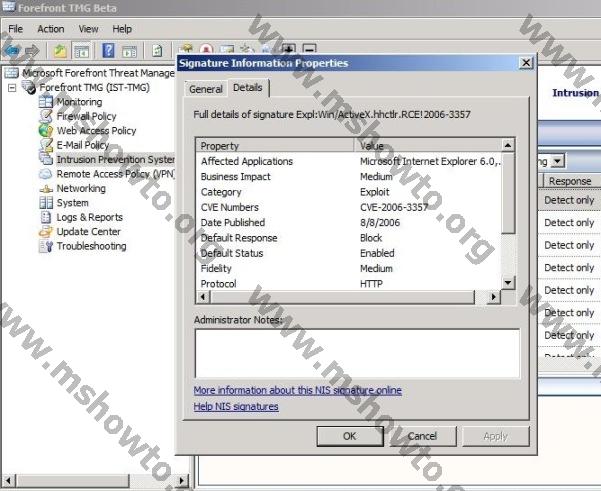601x491 pixels.
Task: Click the Microsoft Forefront Threat Management root icon
Action: tap(11, 73)
